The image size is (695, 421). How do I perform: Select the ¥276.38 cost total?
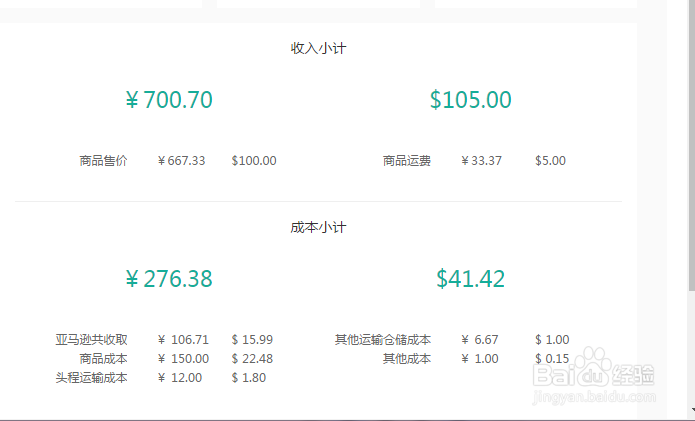click(x=169, y=279)
